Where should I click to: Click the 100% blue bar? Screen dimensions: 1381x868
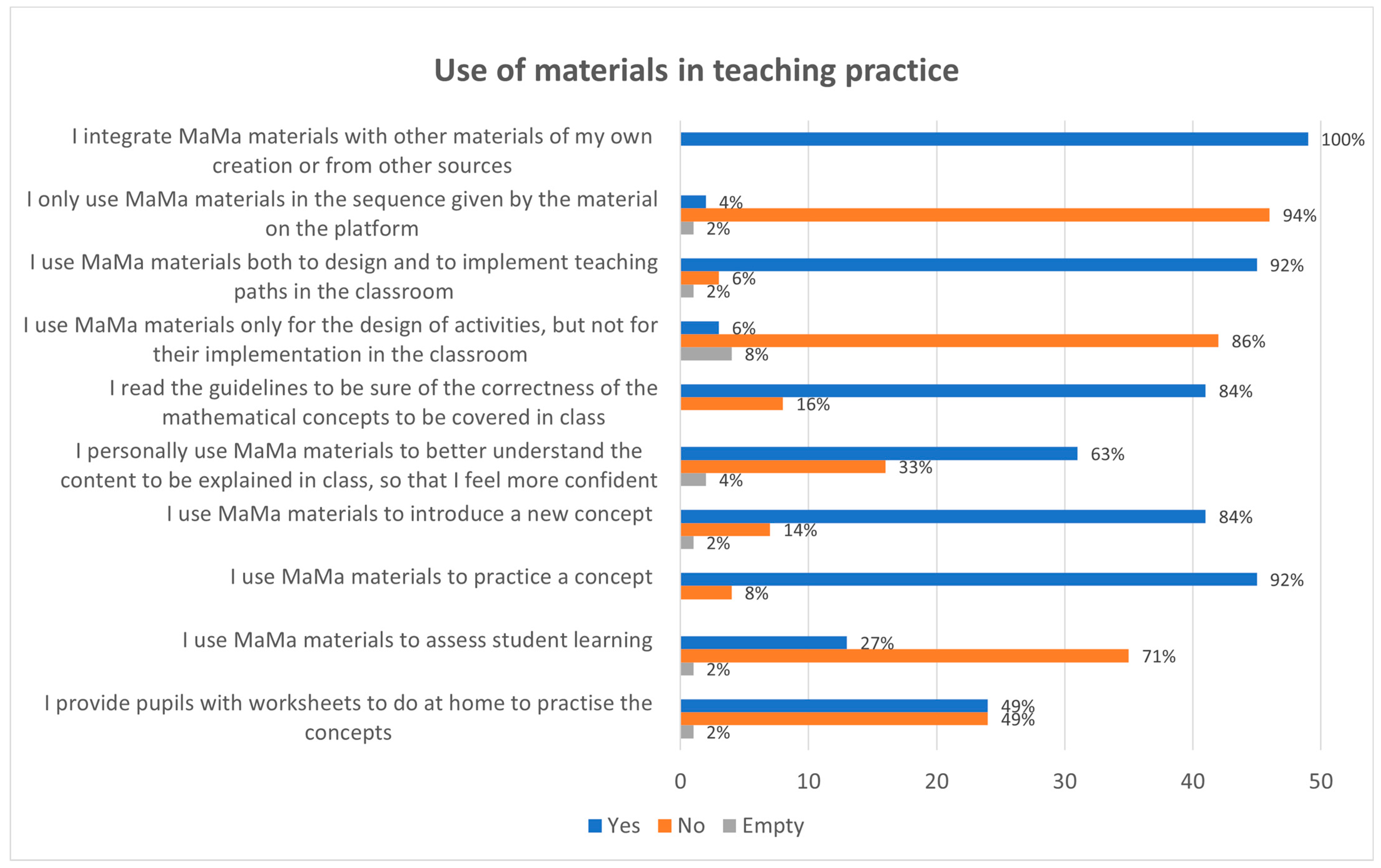pos(994,139)
